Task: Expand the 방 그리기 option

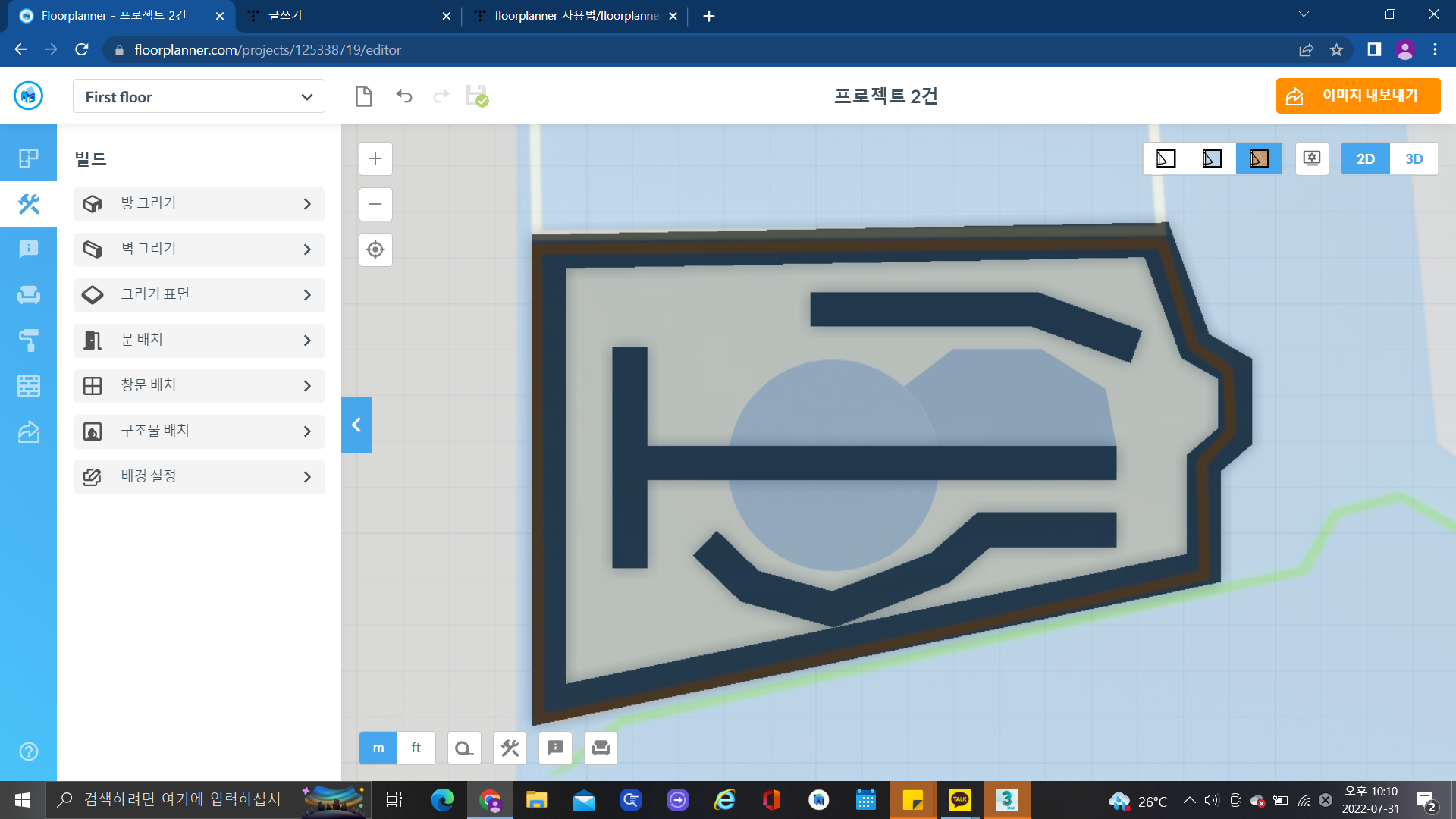Action: click(x=199, y=204)
